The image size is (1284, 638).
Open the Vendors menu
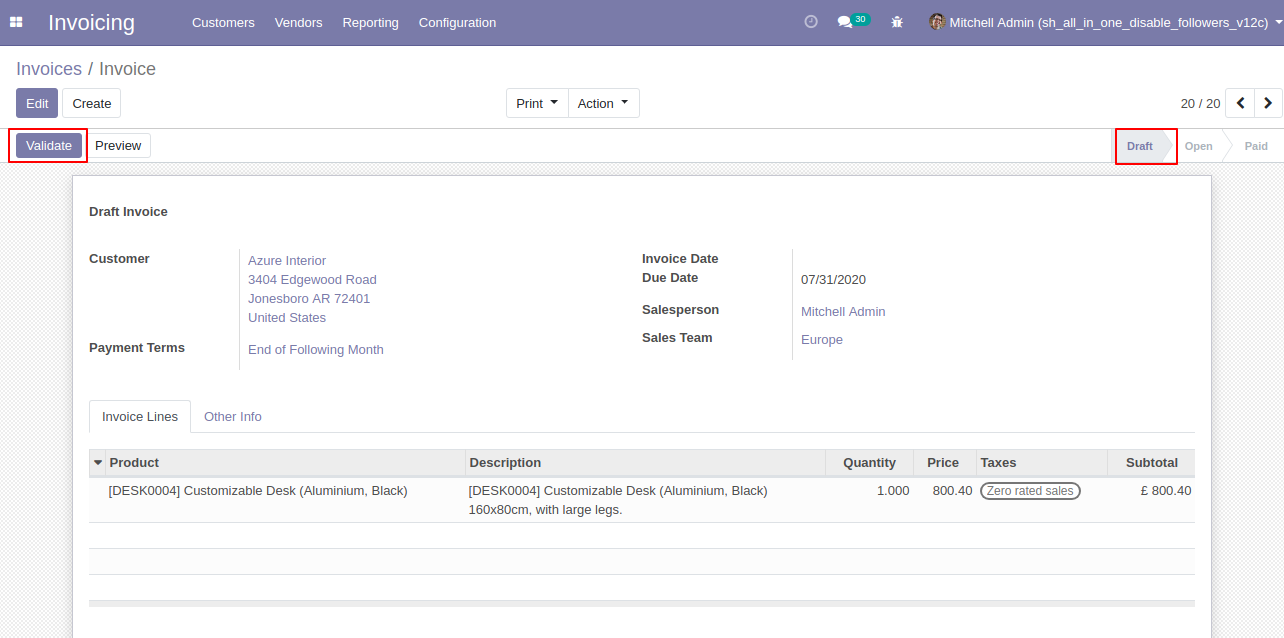(298, 22)
